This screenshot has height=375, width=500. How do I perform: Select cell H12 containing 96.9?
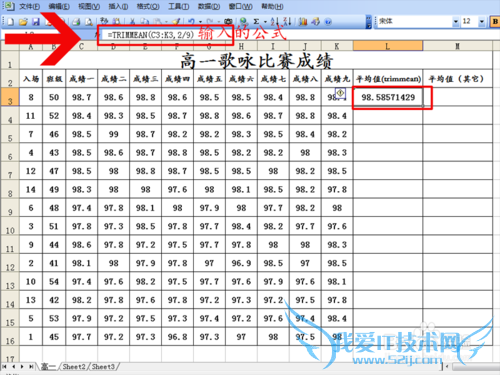point(241,263)
